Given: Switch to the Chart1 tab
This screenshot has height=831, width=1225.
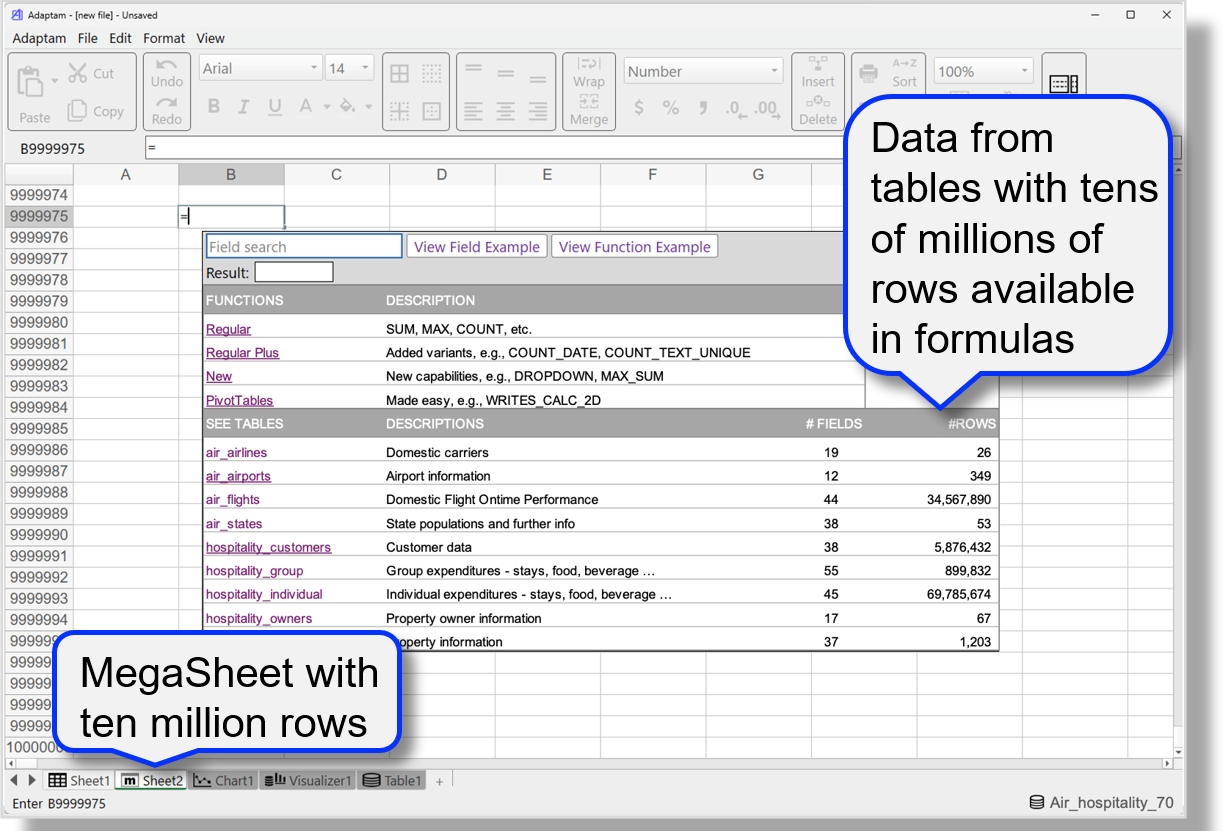Looking at the screenshot, I should [x=224, y=780].
